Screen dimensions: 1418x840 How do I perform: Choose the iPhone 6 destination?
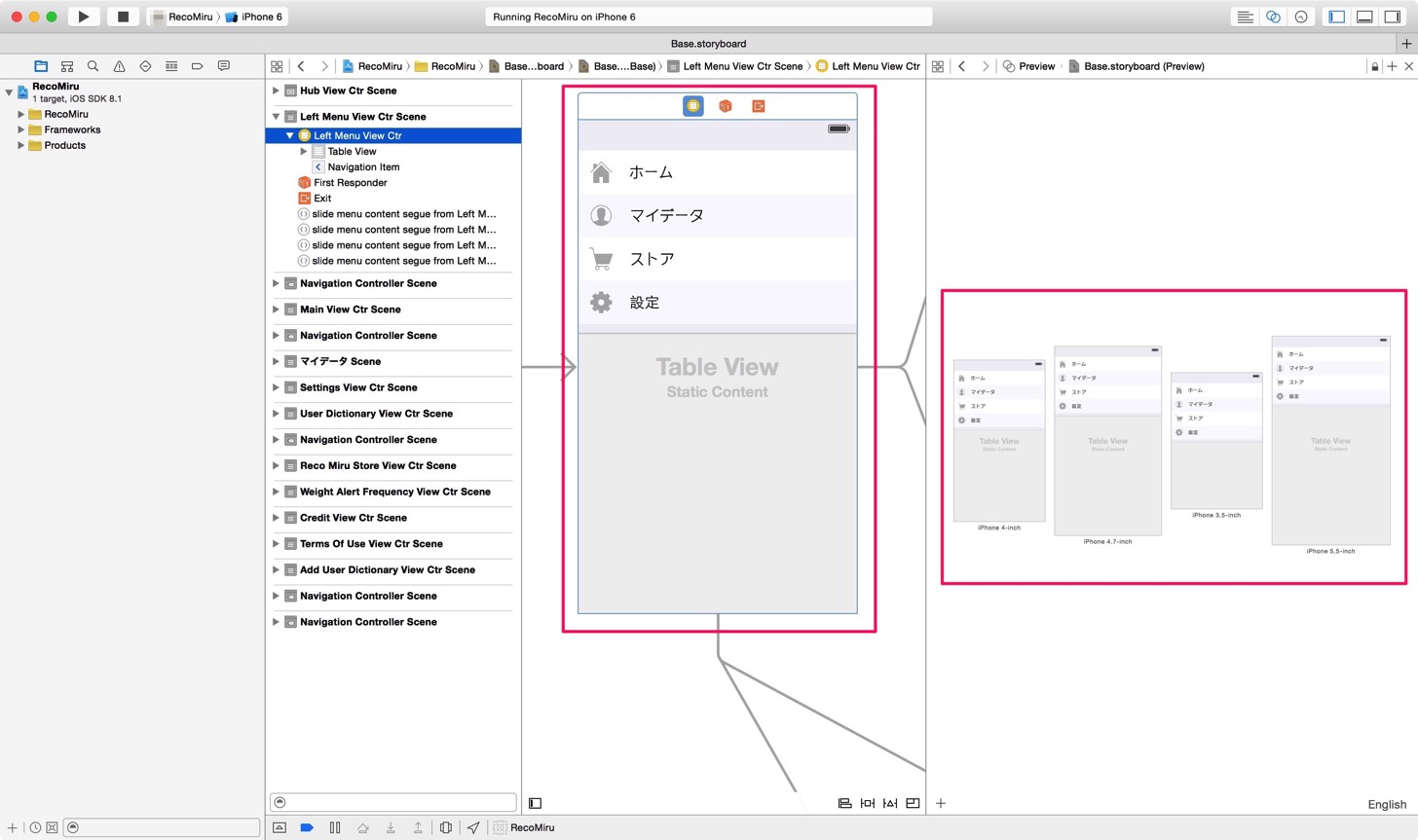[254, 17]
